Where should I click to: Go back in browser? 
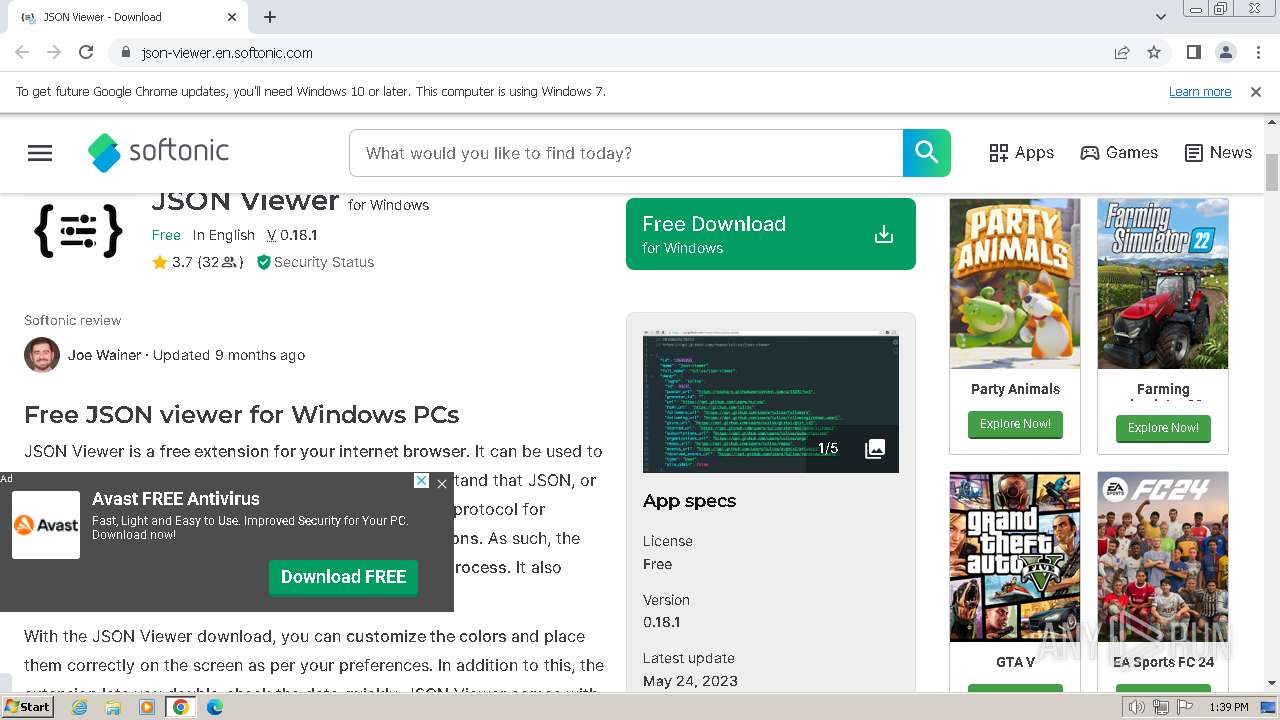pyautogui.click(x=22, y=52)
